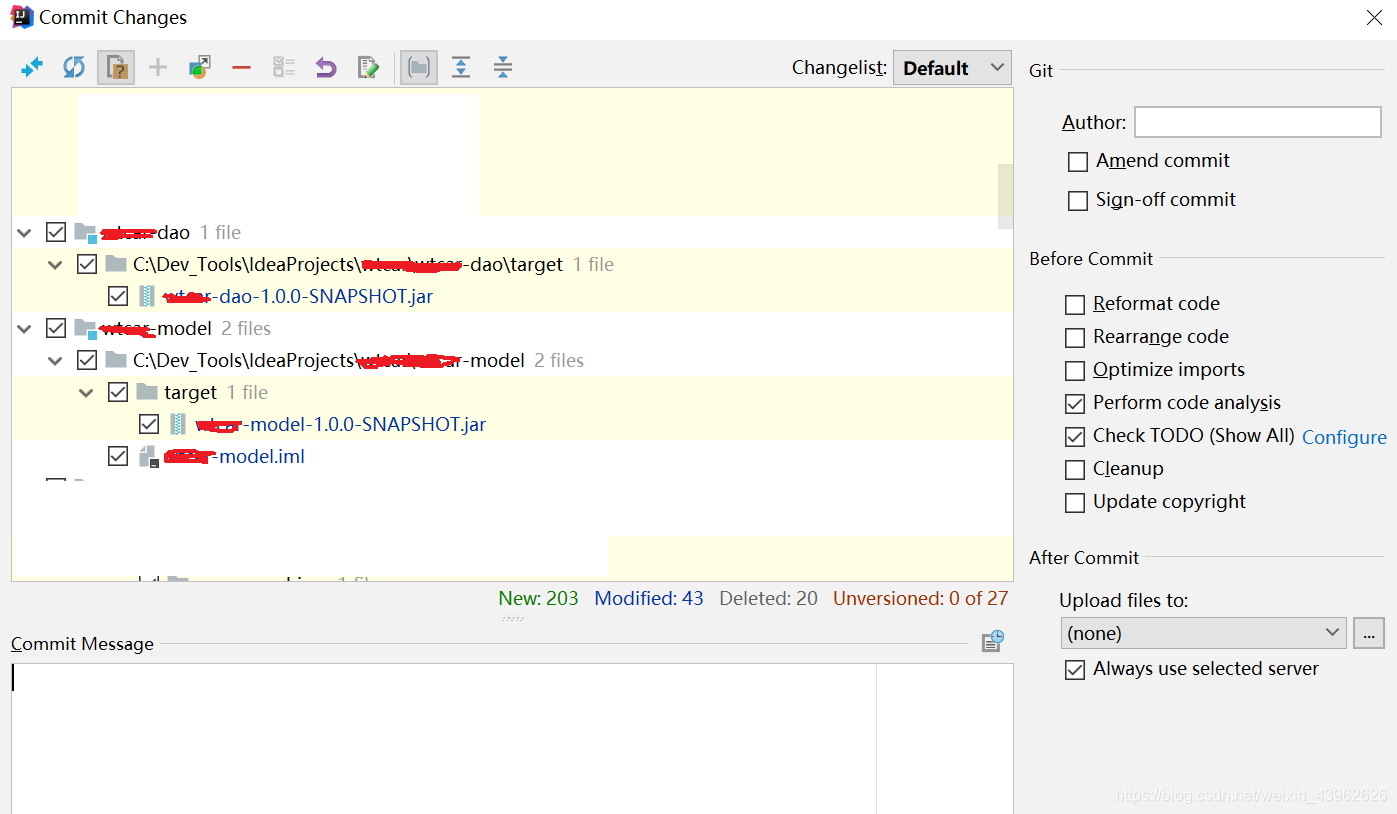Image resolution: width=1397 pixels, height=814 pixels.
Task: Collapse the target folder node
Action: pyautogui.click(x=87, y=392)
